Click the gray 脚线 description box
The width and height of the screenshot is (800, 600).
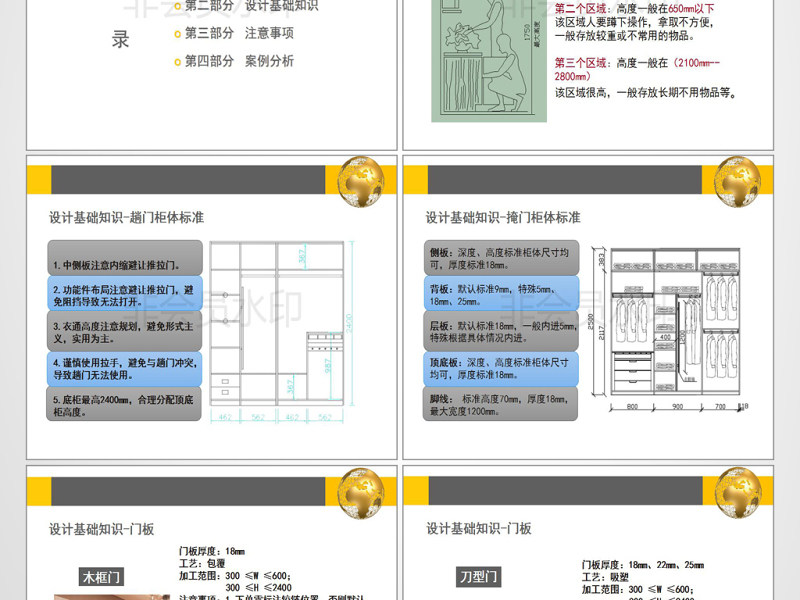pyautogui.click(x=502, y=404)
